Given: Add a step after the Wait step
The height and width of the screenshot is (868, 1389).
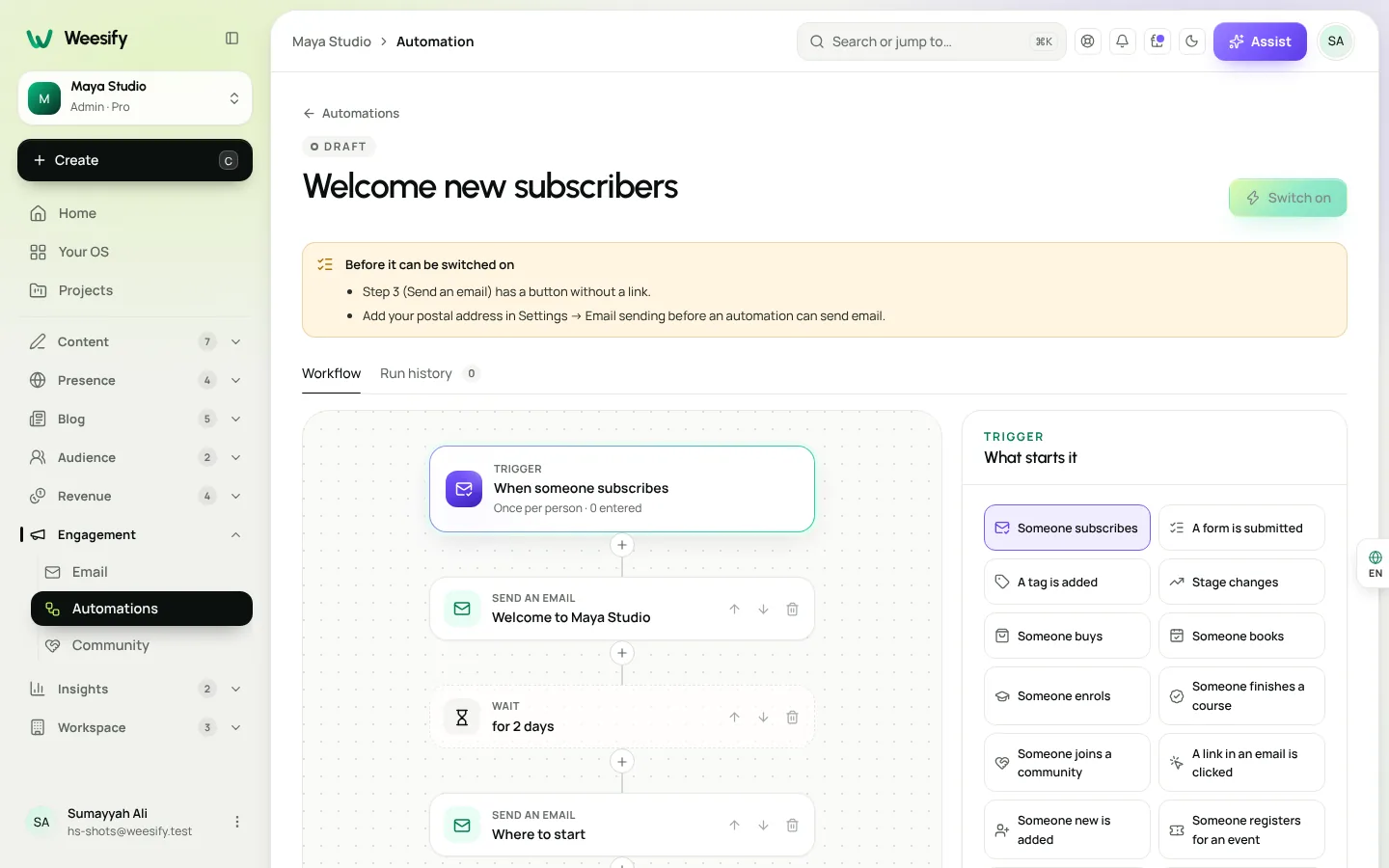Looking at the screenshot, I should point(622,762).
